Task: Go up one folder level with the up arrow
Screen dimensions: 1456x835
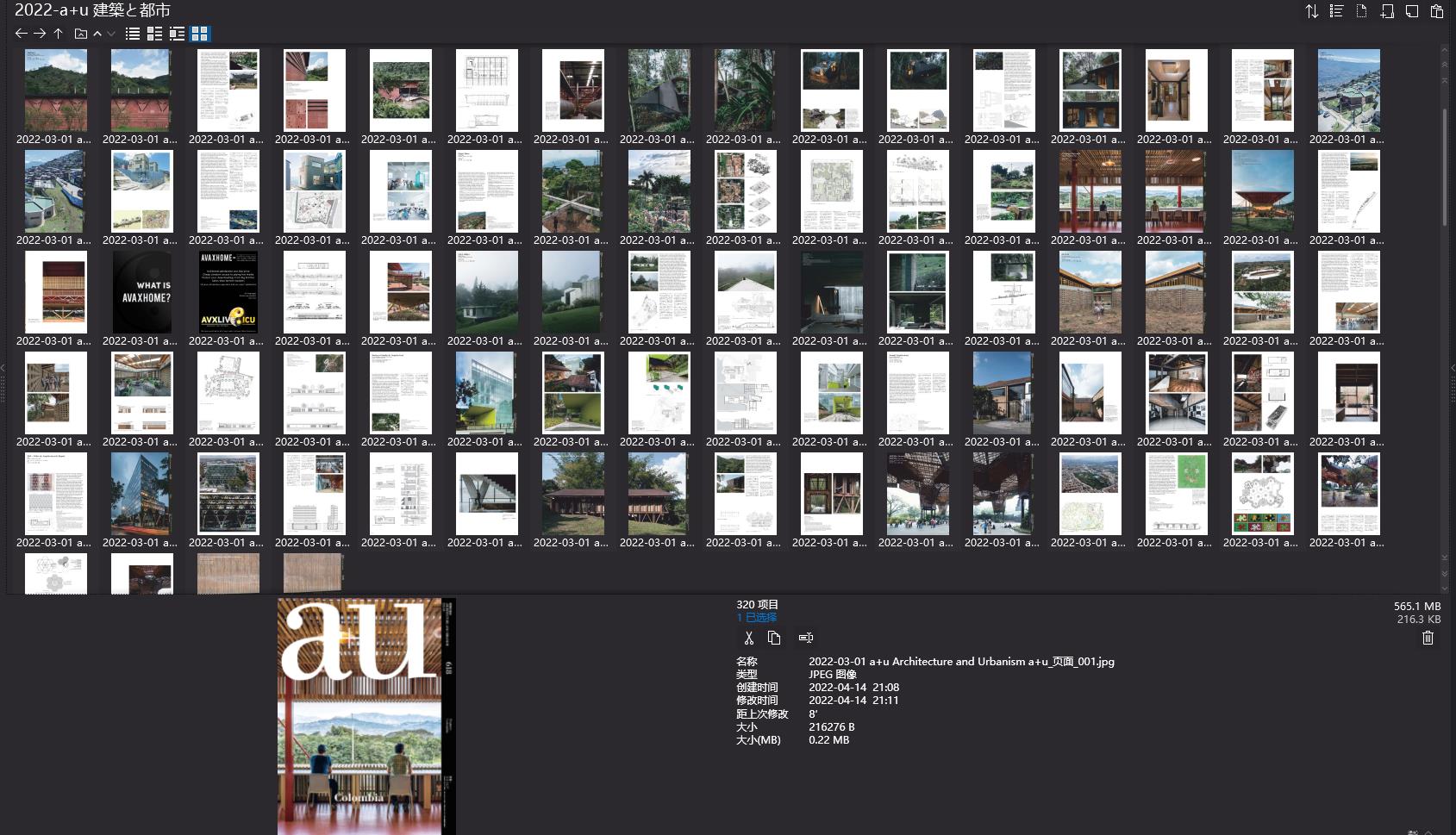Action: click(x=58, y=34)
